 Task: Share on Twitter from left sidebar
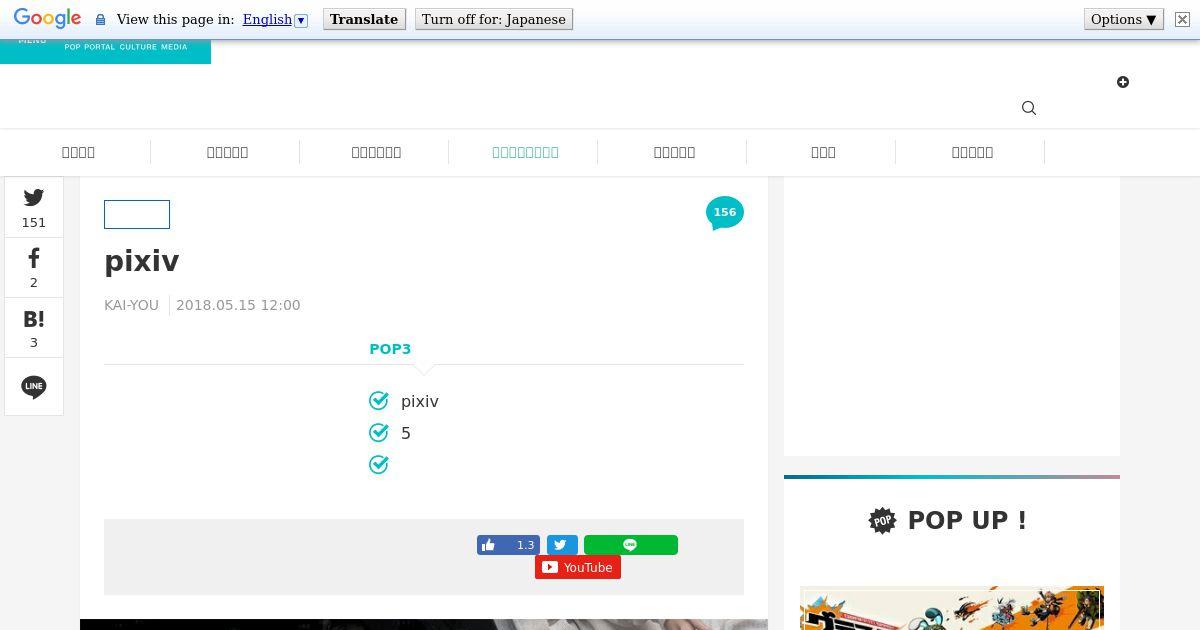[34, 207]
